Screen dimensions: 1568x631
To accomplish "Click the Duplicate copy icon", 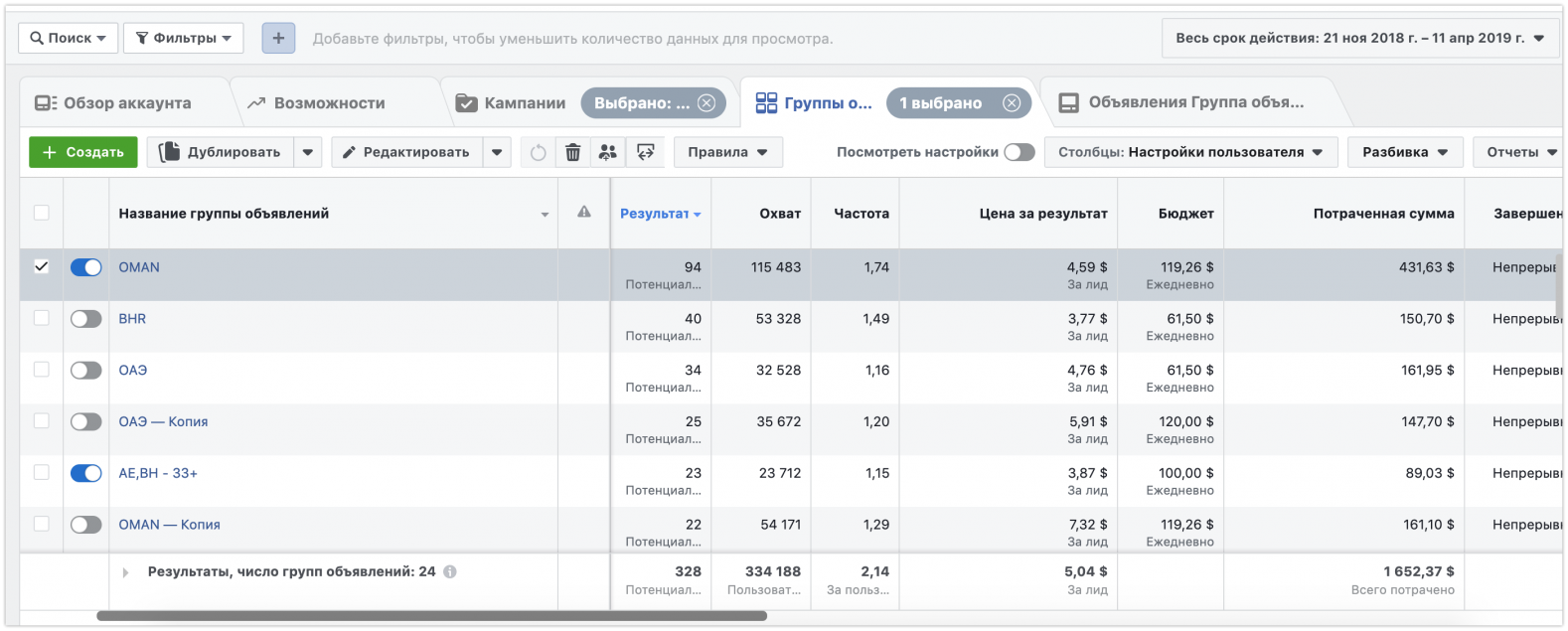I will point(170,152).
